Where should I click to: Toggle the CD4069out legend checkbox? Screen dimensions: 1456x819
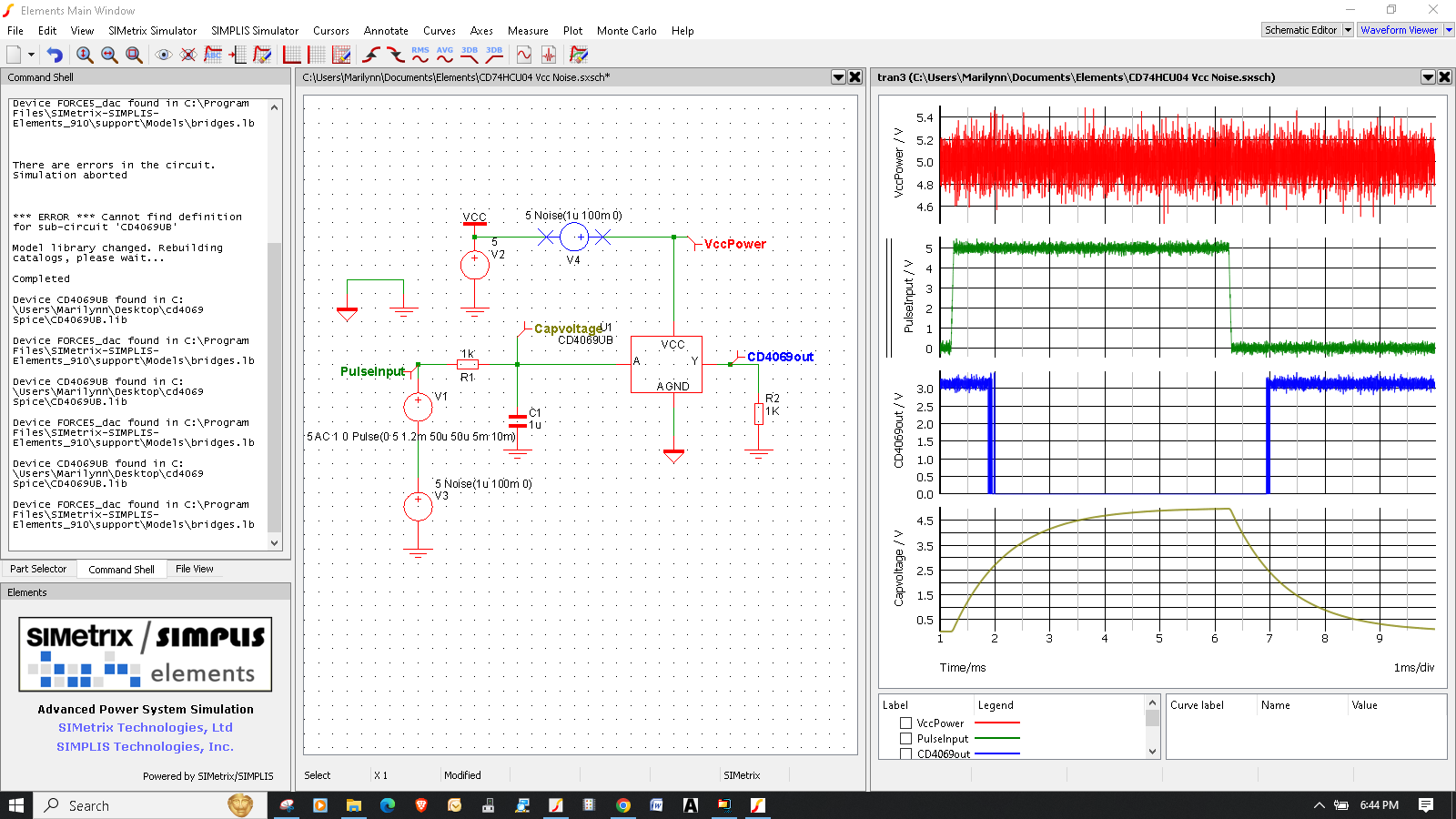(905, 753)
